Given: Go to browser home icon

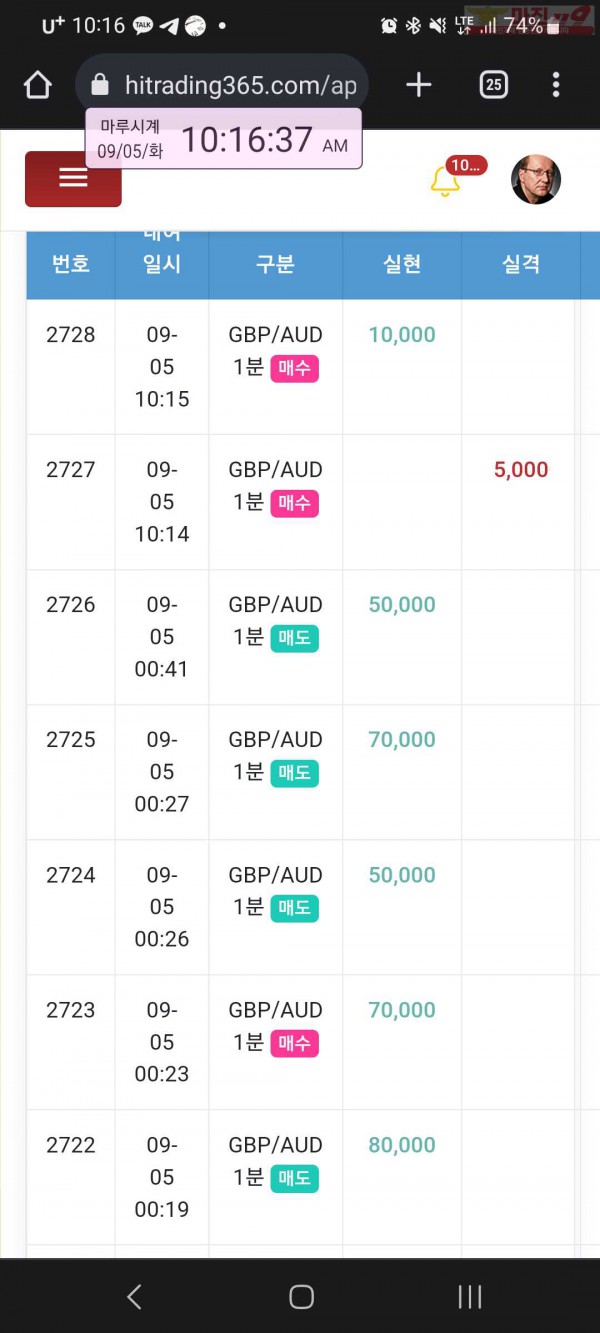Looking at the screenshot, I should coord(37,85).
